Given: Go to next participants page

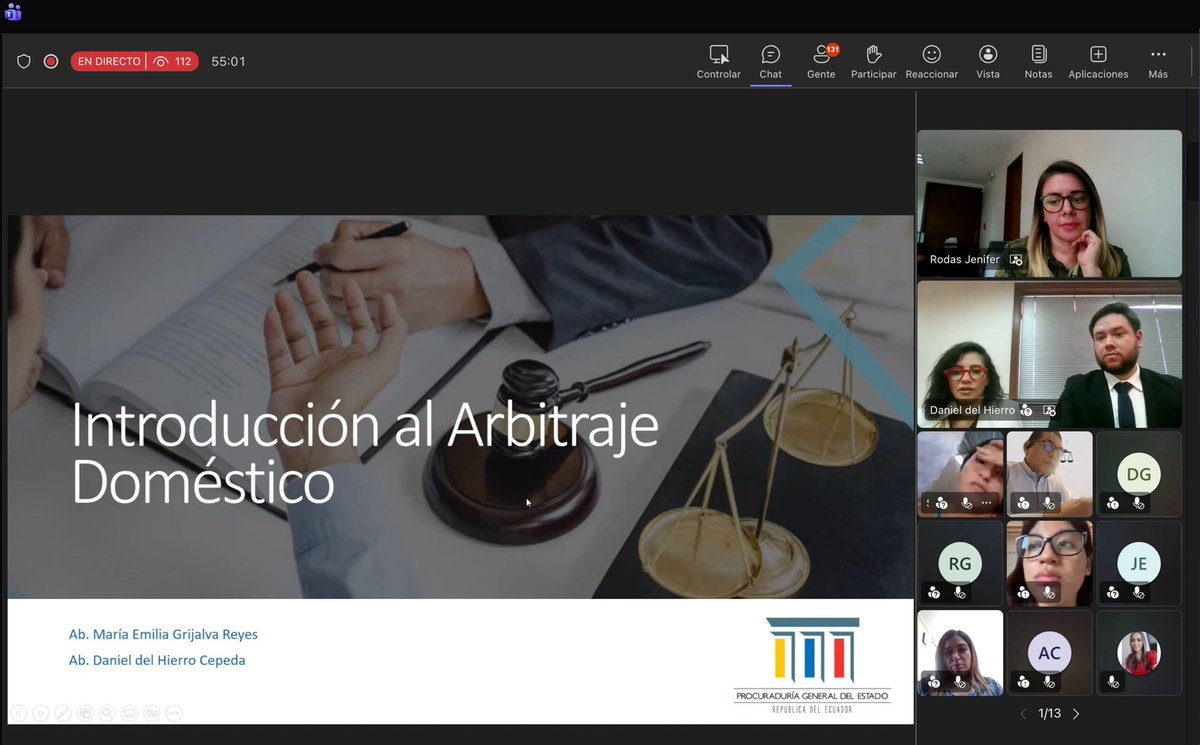Looking at the screenshot, I should click(1076, 714).
